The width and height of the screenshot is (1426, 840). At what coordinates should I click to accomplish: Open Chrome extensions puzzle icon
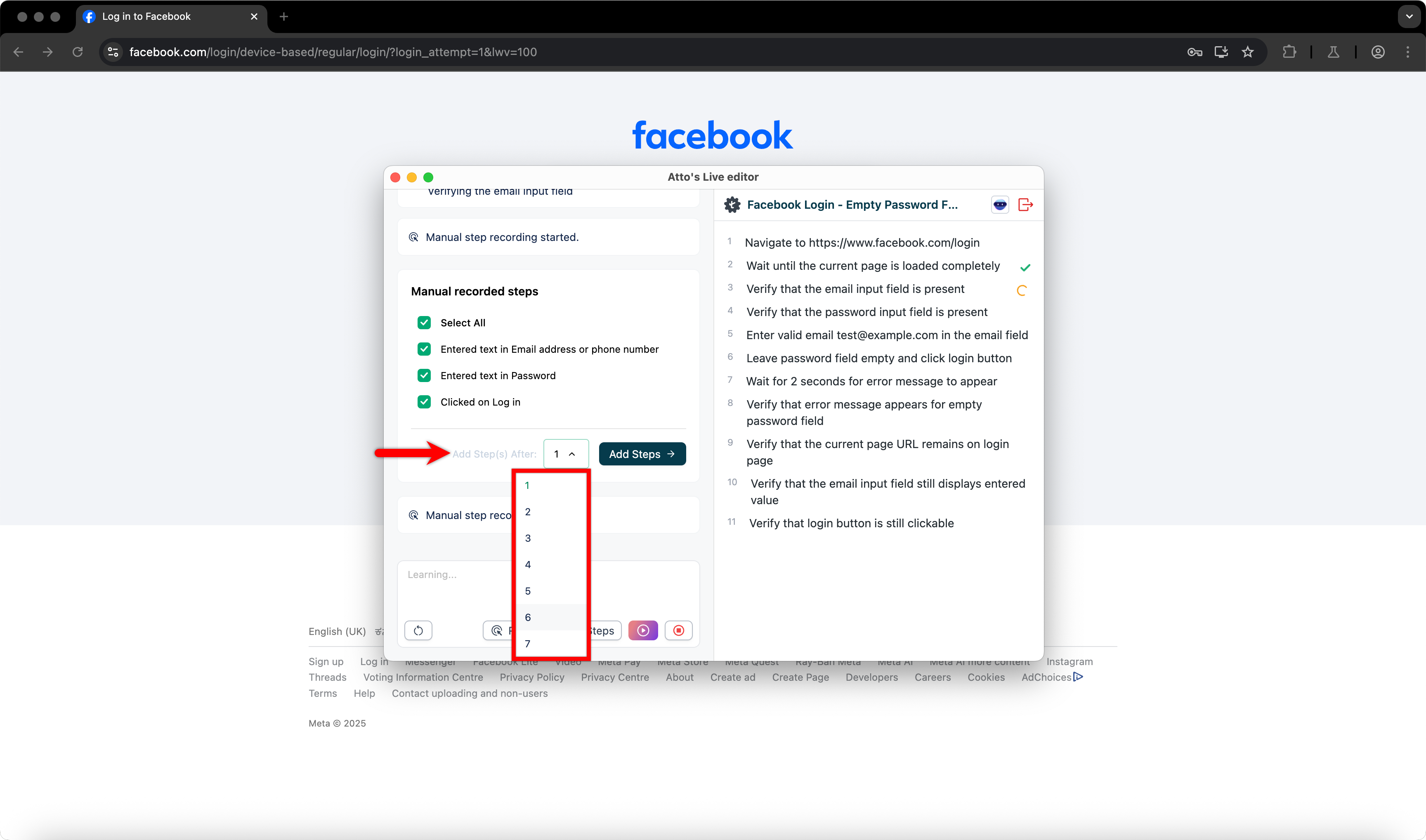point(1289,52)
